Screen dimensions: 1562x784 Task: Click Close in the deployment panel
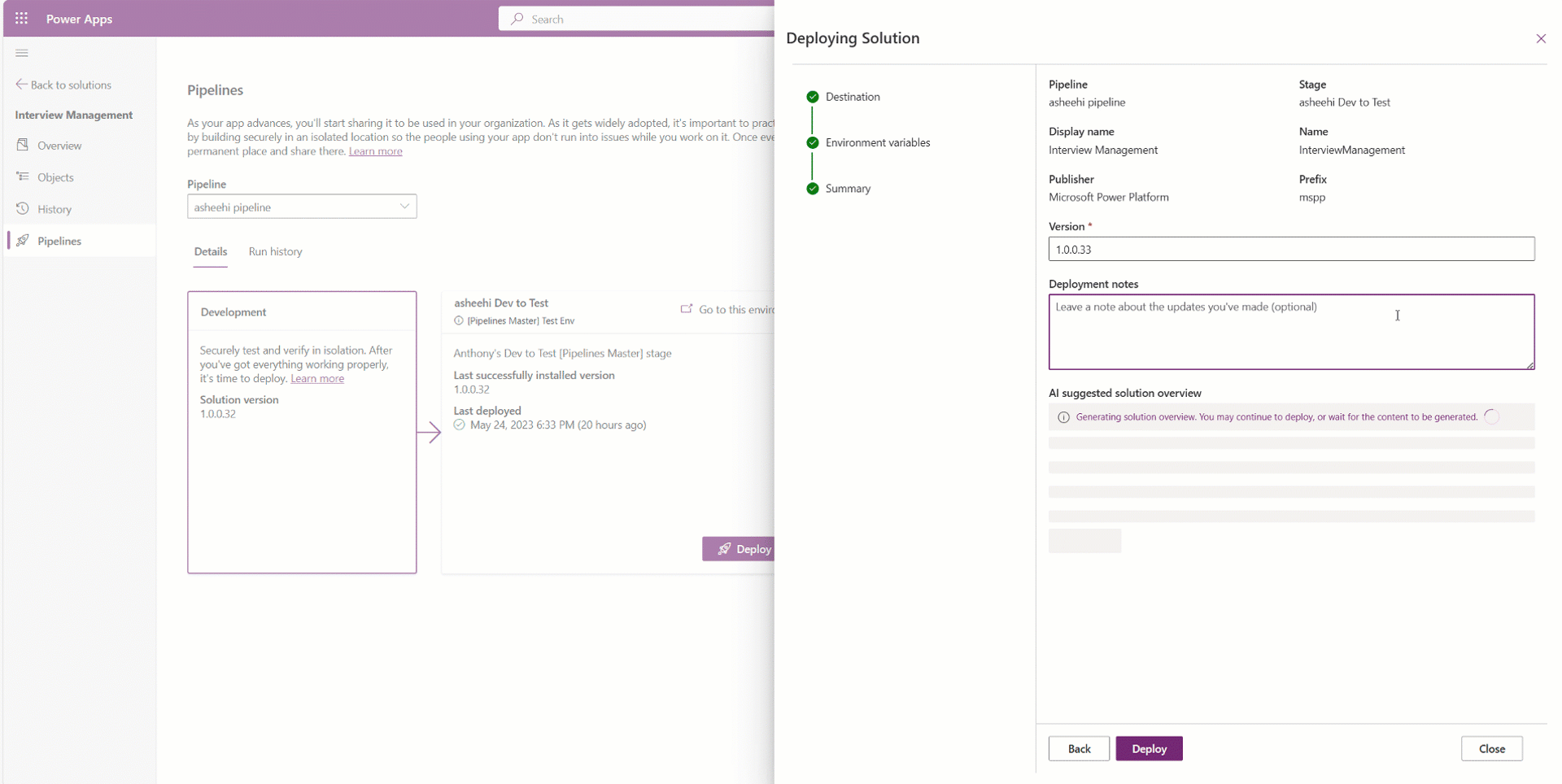(x=1491, y=748)
